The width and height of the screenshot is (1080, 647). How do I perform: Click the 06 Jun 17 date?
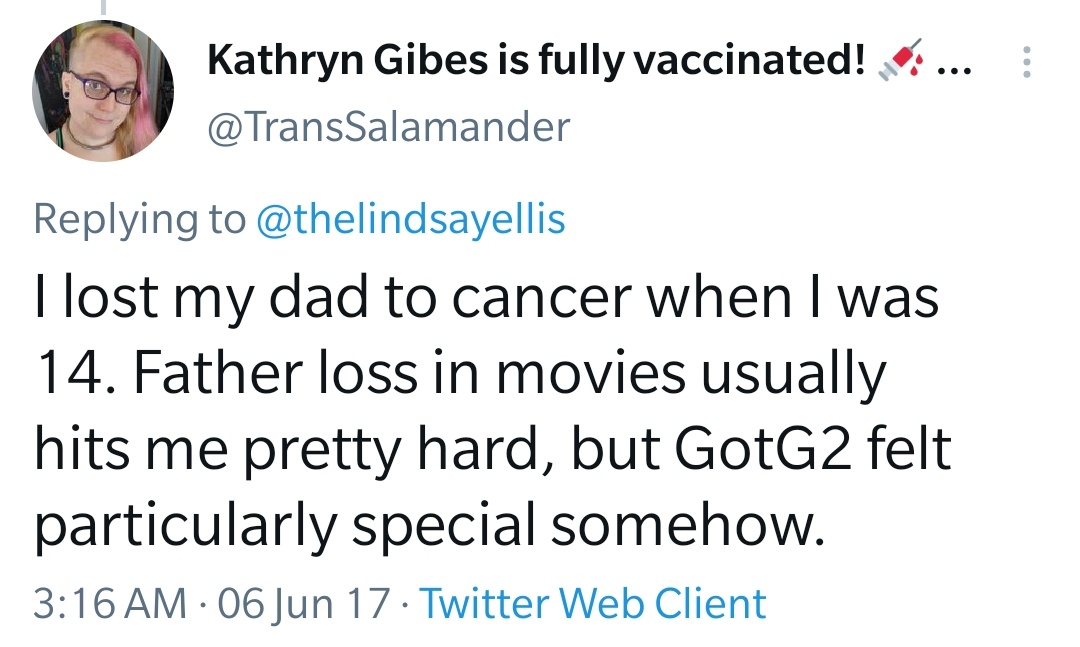(304, 604)
